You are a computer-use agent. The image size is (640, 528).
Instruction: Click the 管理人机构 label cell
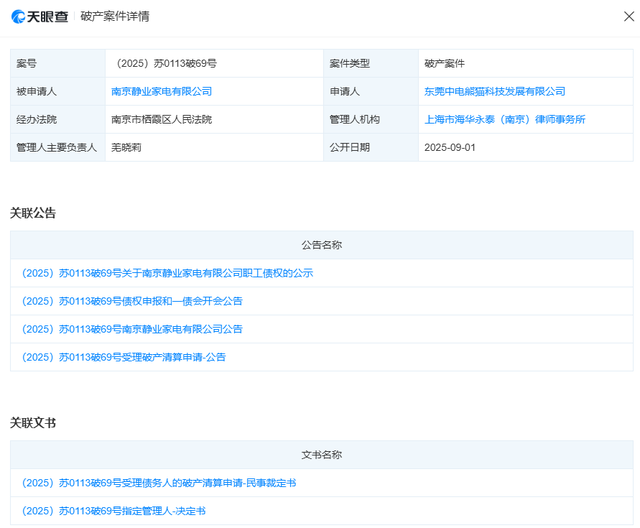tap(371, 120)
